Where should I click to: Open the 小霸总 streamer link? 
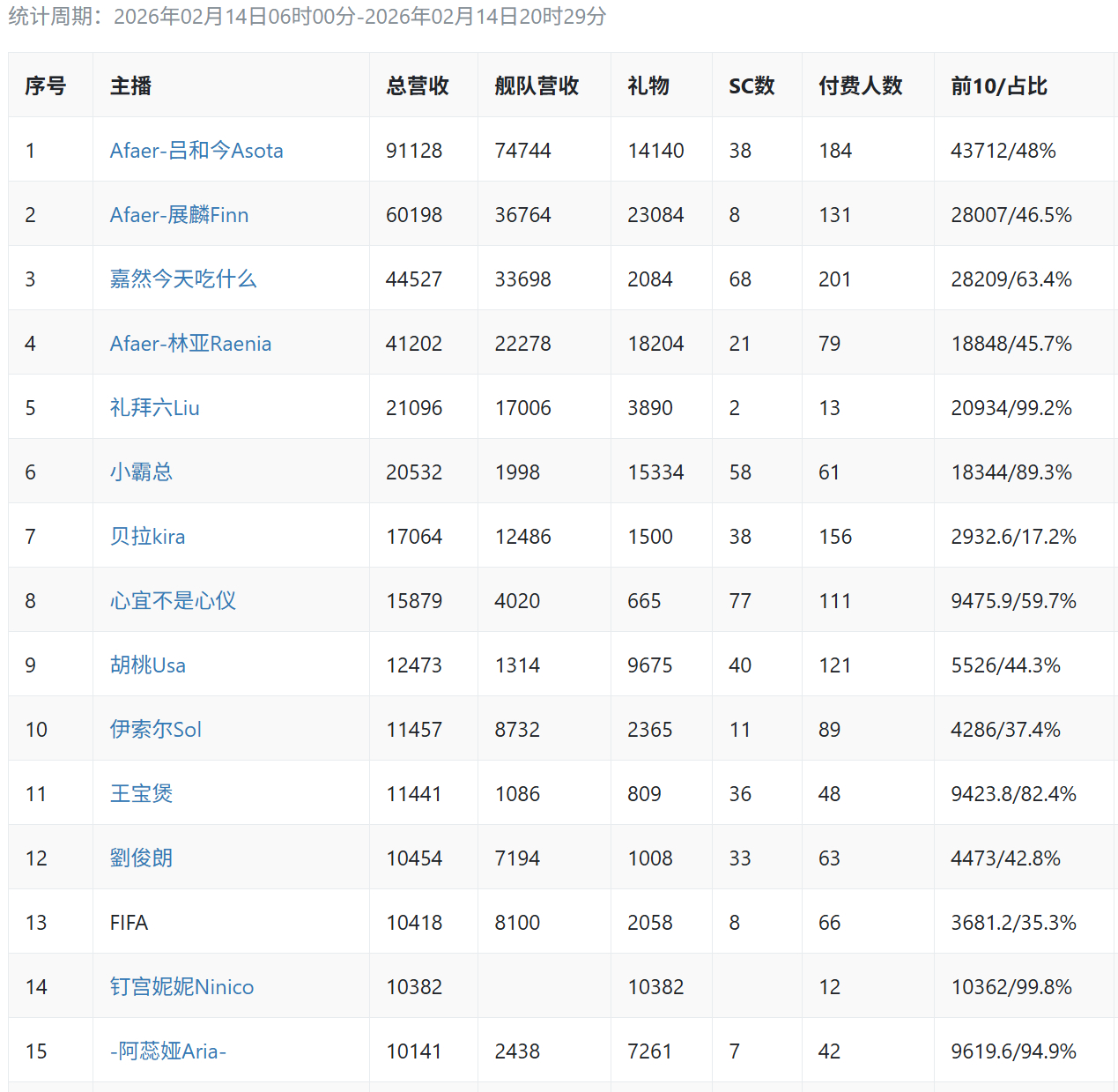click(141, 472)
